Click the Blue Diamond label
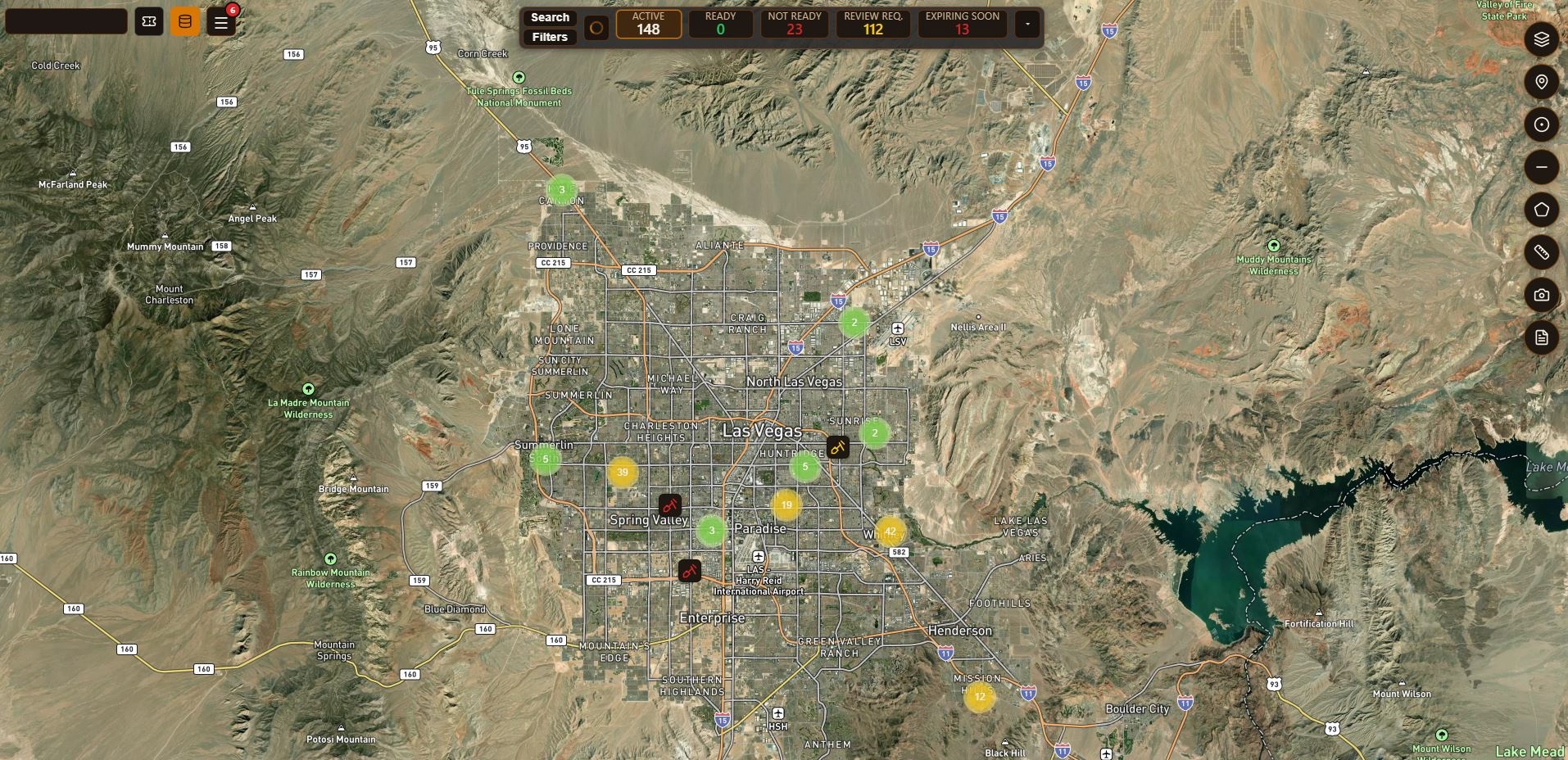Screen dimensions: 1568x760 point(455,609)
